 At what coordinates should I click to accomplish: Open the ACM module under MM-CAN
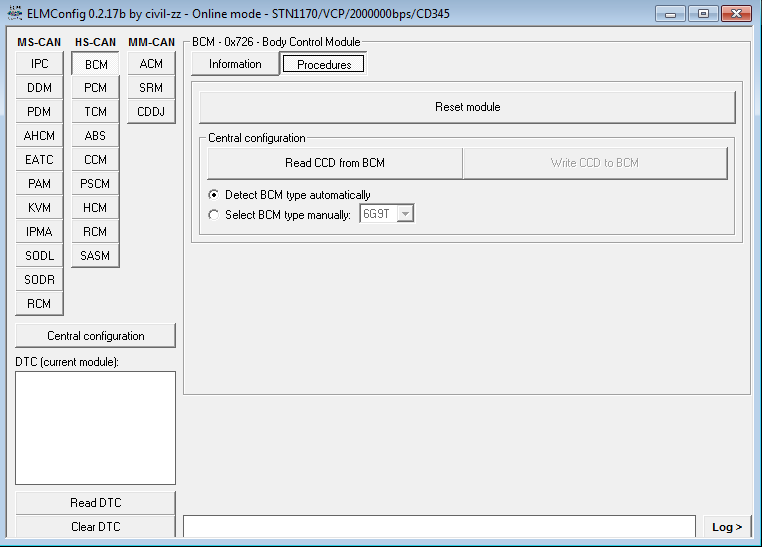click(151, 64)
